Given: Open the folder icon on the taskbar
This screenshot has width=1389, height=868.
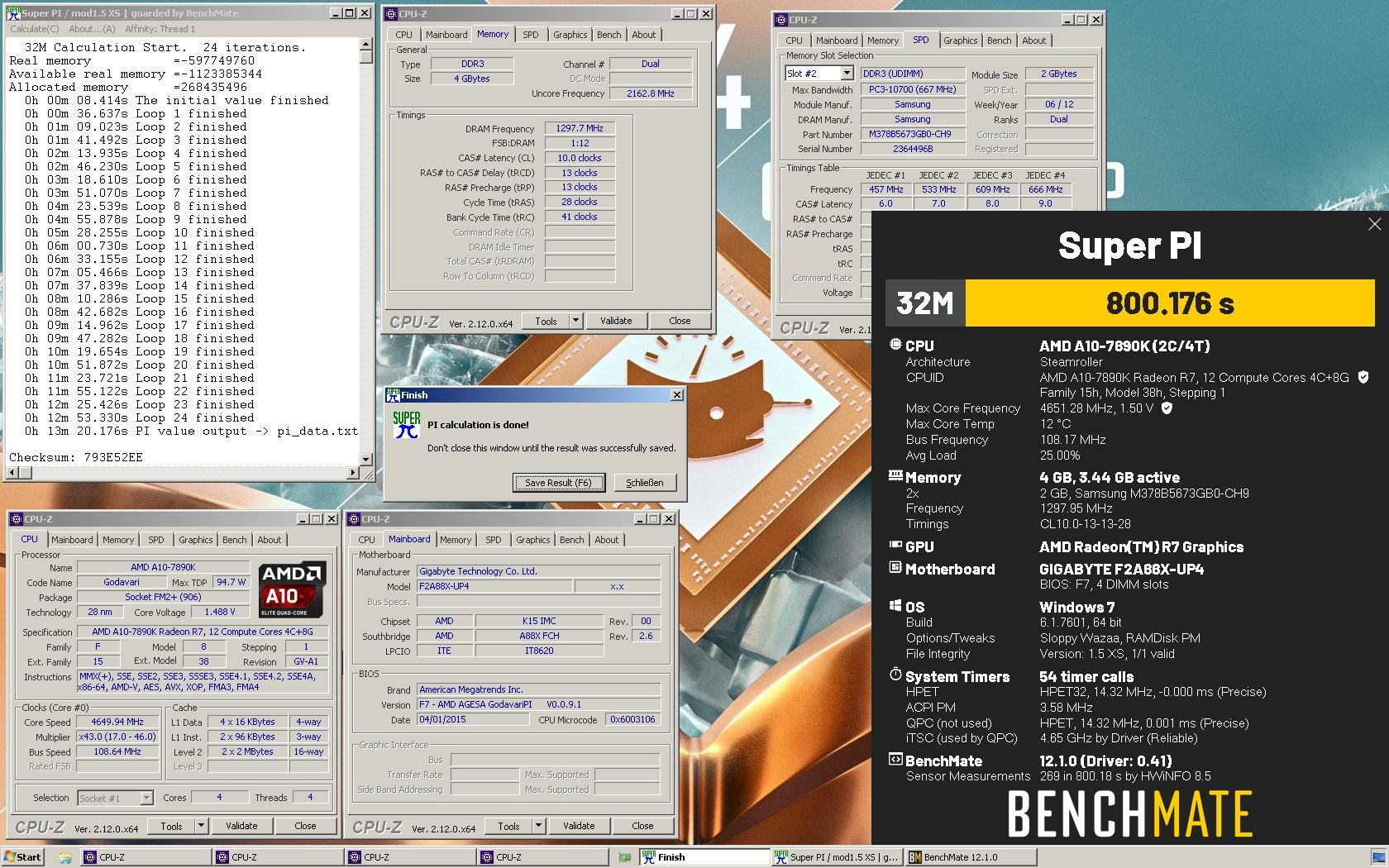Looking at the screenshot, I should (65, 857).
